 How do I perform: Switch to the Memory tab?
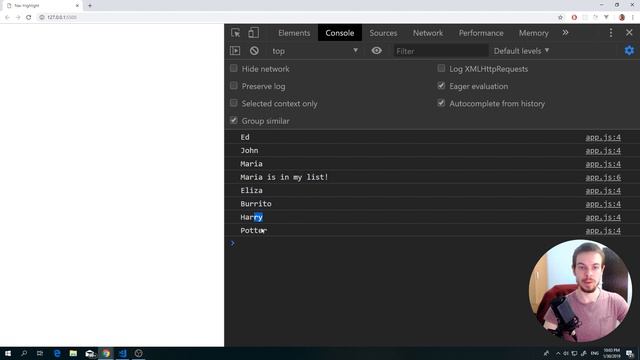[x=533, y=33]
